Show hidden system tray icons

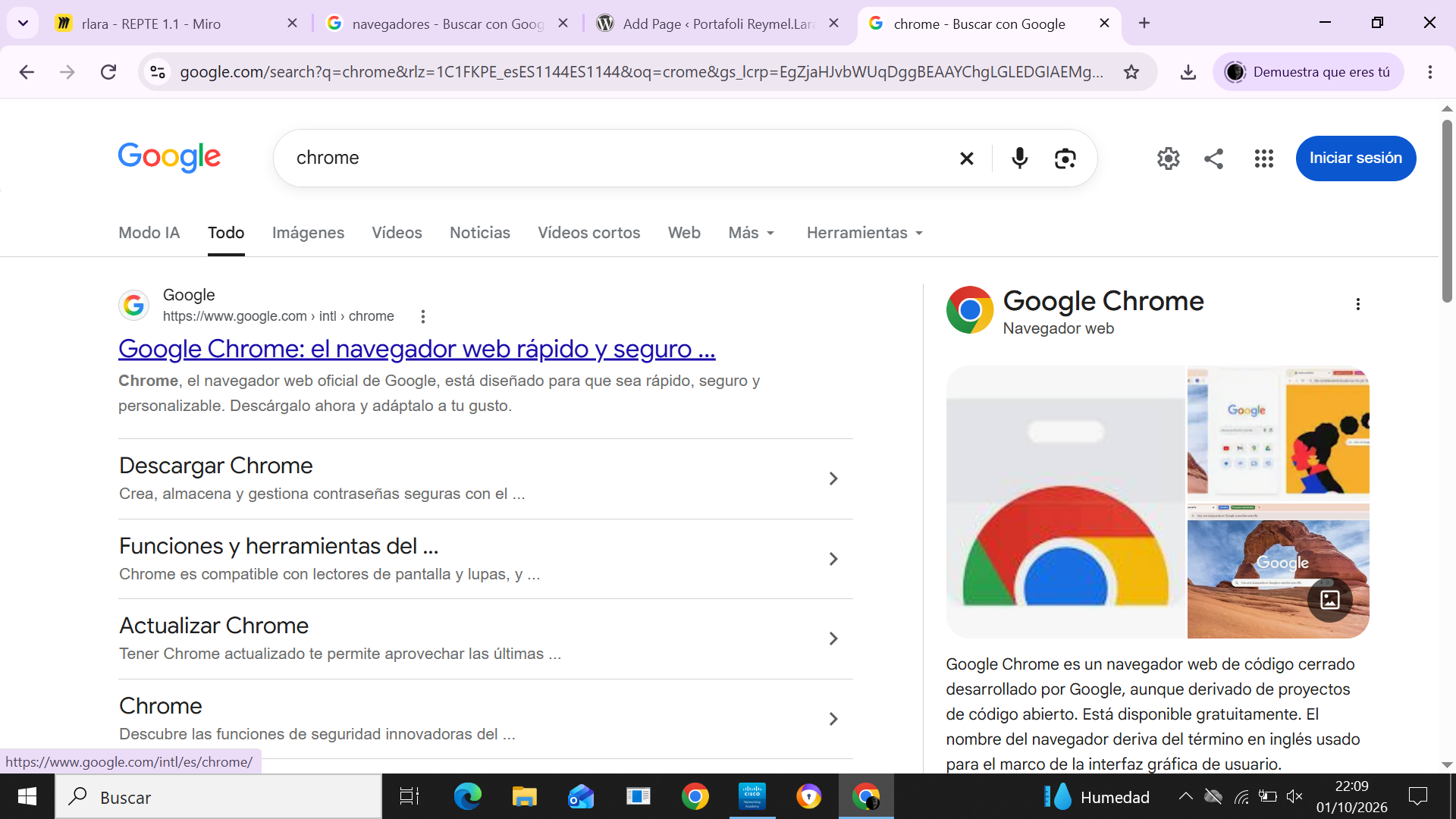[1185, 796]
